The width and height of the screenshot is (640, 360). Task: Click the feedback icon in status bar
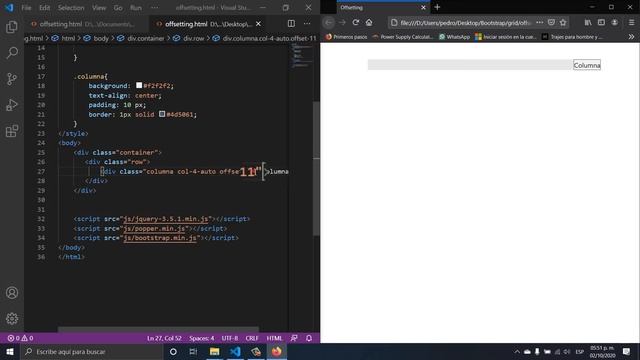point(294,338)
